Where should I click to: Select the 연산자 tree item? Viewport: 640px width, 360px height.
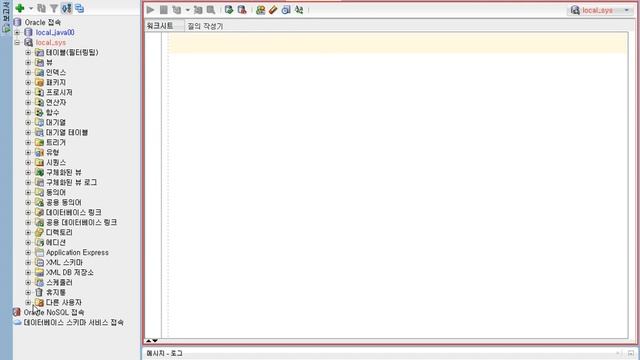(x=56, y=102)
